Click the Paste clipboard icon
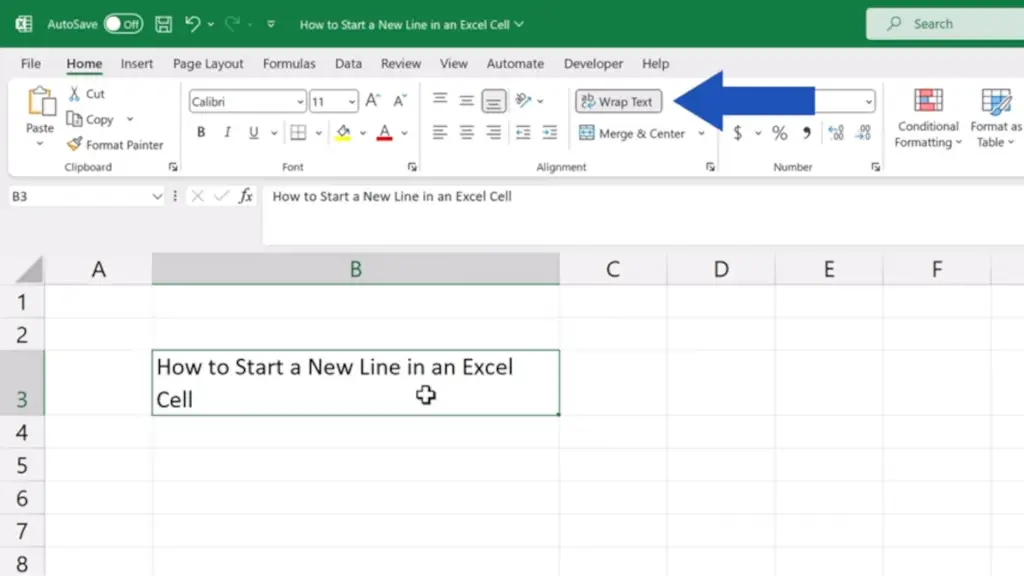The image size is (1024, 576). 40,102
